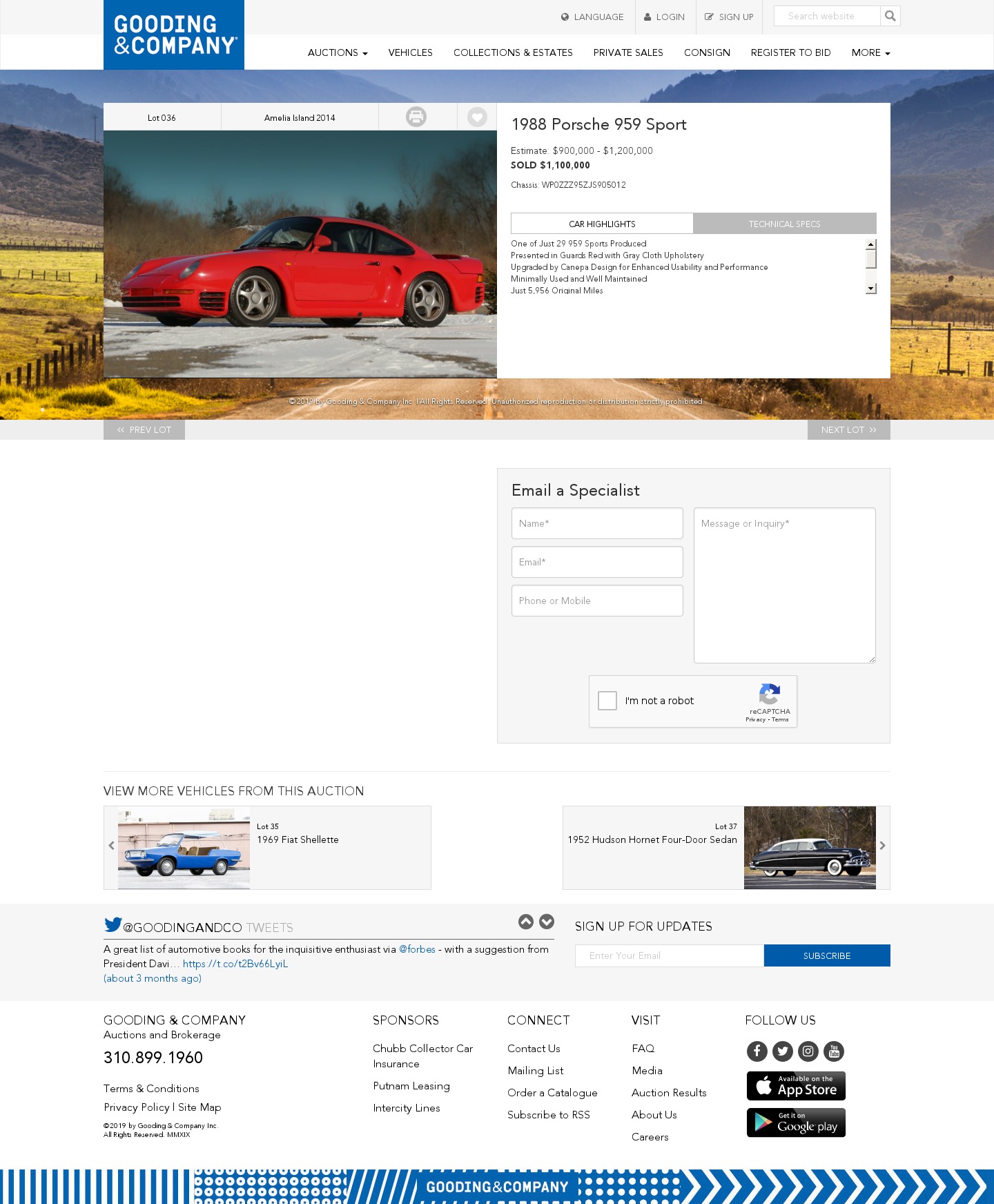994x1204 pixels.
Task: Open Gooding's YouTube icon
Action: point(834,1051)
